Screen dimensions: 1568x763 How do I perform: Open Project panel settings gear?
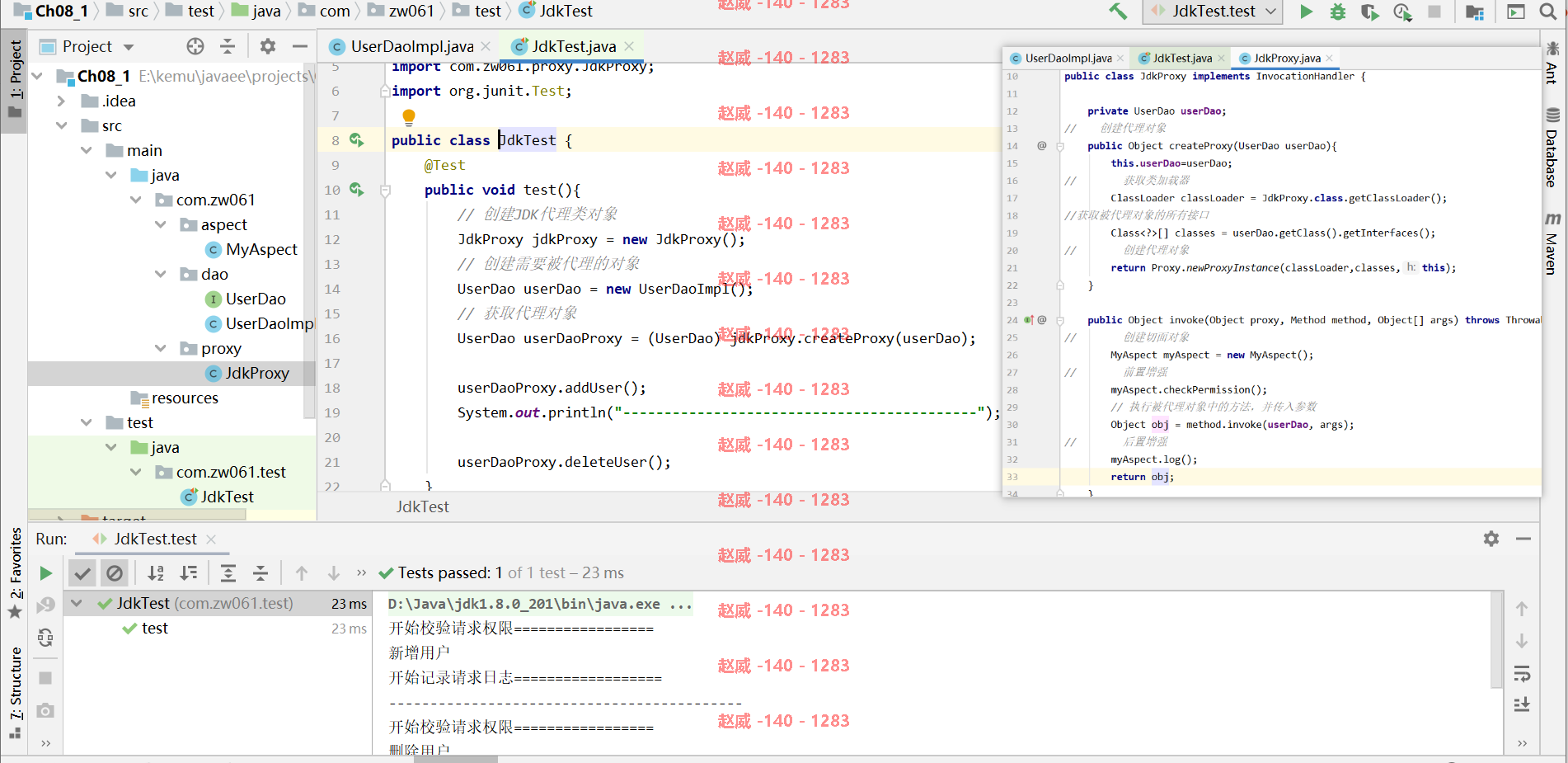268,46
